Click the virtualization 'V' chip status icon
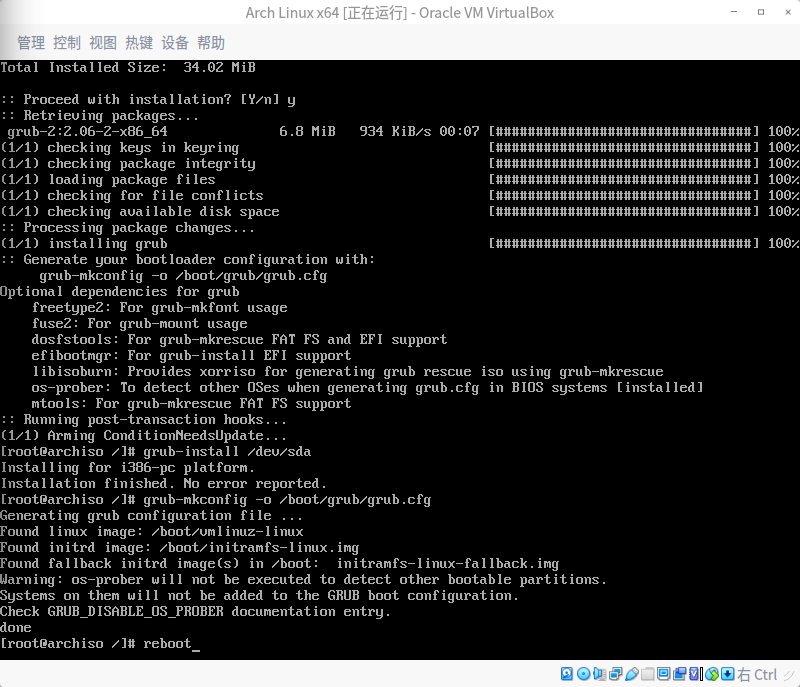 [695, 674]
